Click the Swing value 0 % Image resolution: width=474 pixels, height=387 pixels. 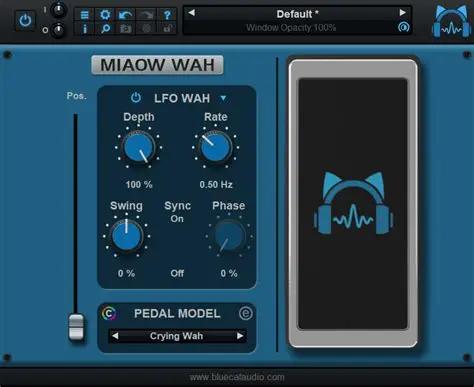(126, 273)
